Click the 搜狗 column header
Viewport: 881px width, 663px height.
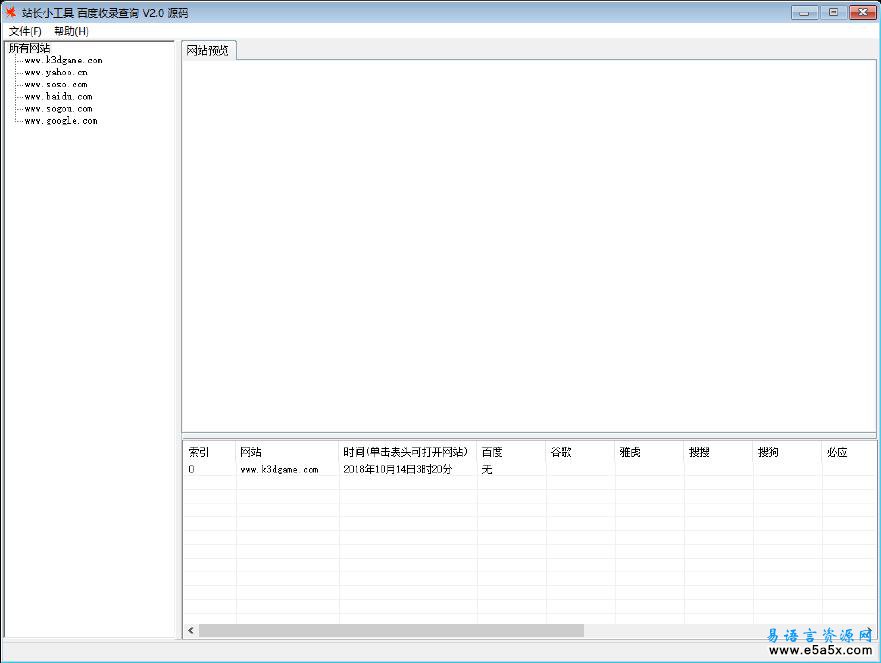point(787,452)
